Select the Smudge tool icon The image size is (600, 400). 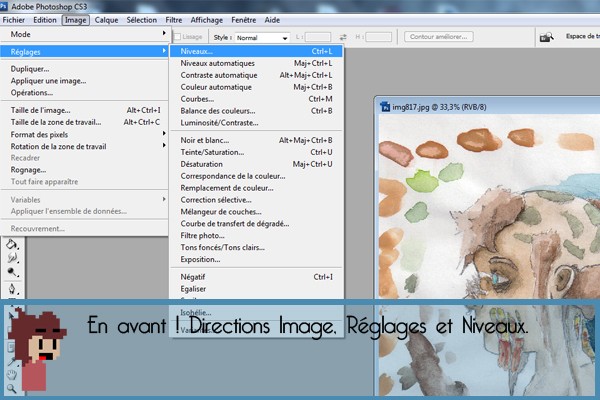[12, 258]
